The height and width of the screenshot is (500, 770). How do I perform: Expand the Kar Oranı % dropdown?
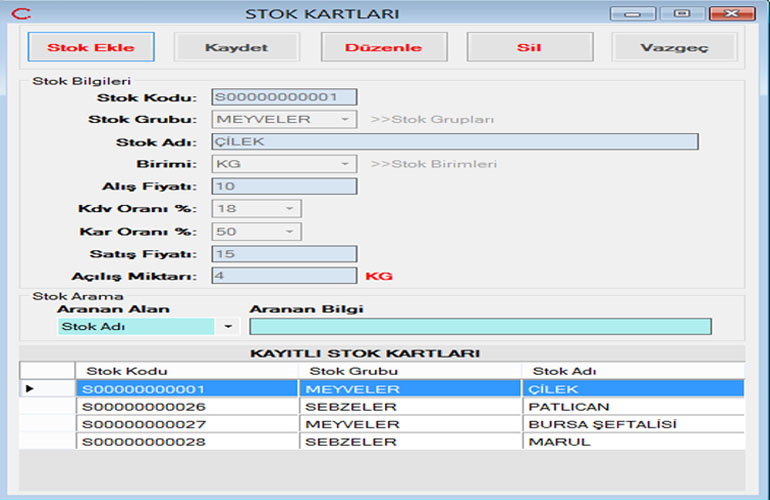pyautogui.click(x=290, y=231)
